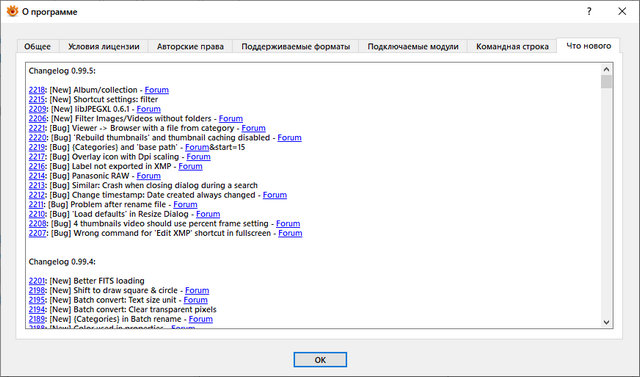
Task: Open Forum link for Edit XMP shortcut
Action: [290, 233]
